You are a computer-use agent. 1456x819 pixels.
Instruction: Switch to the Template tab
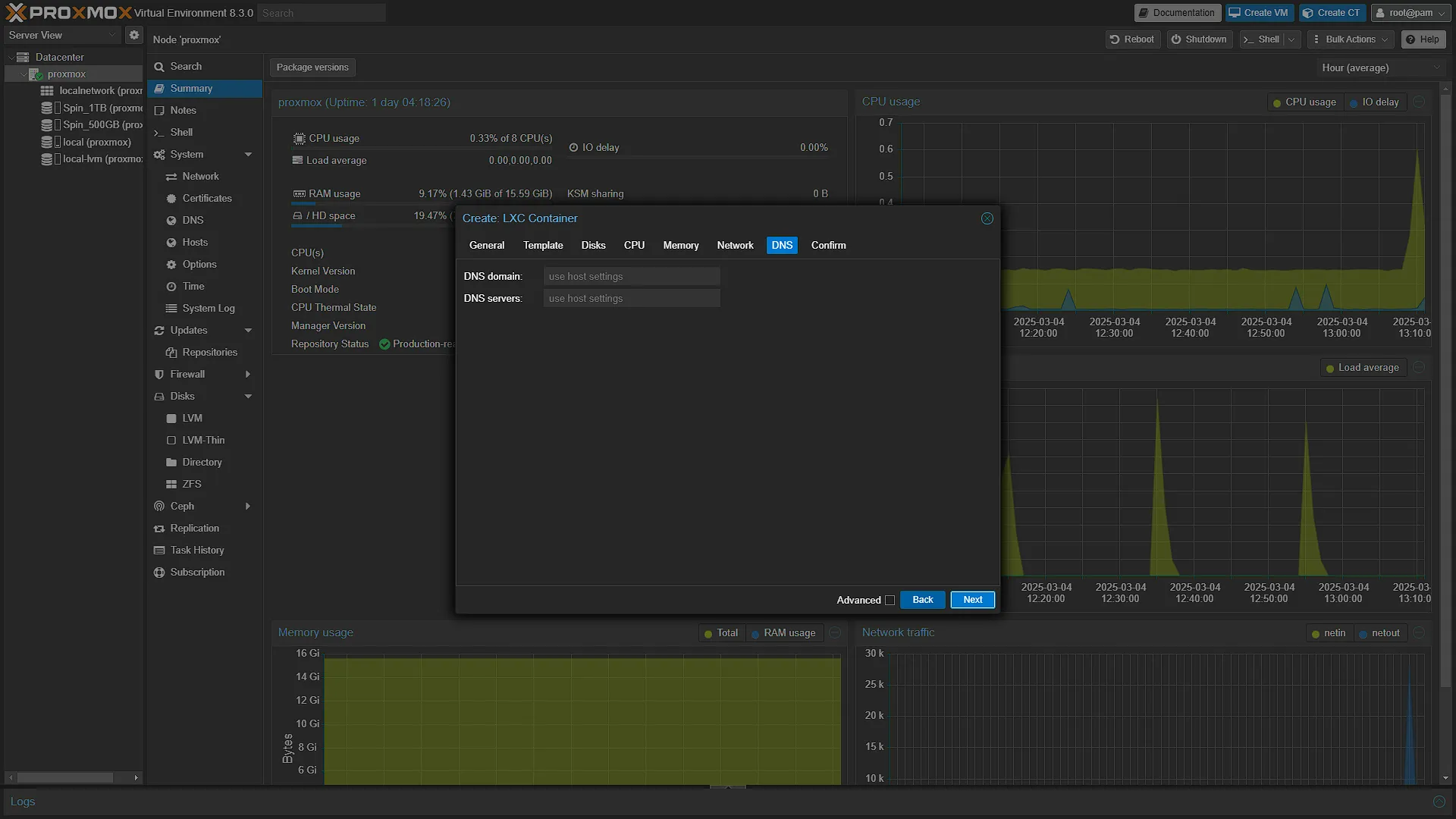pyautogui.click(x=543, y=246)
